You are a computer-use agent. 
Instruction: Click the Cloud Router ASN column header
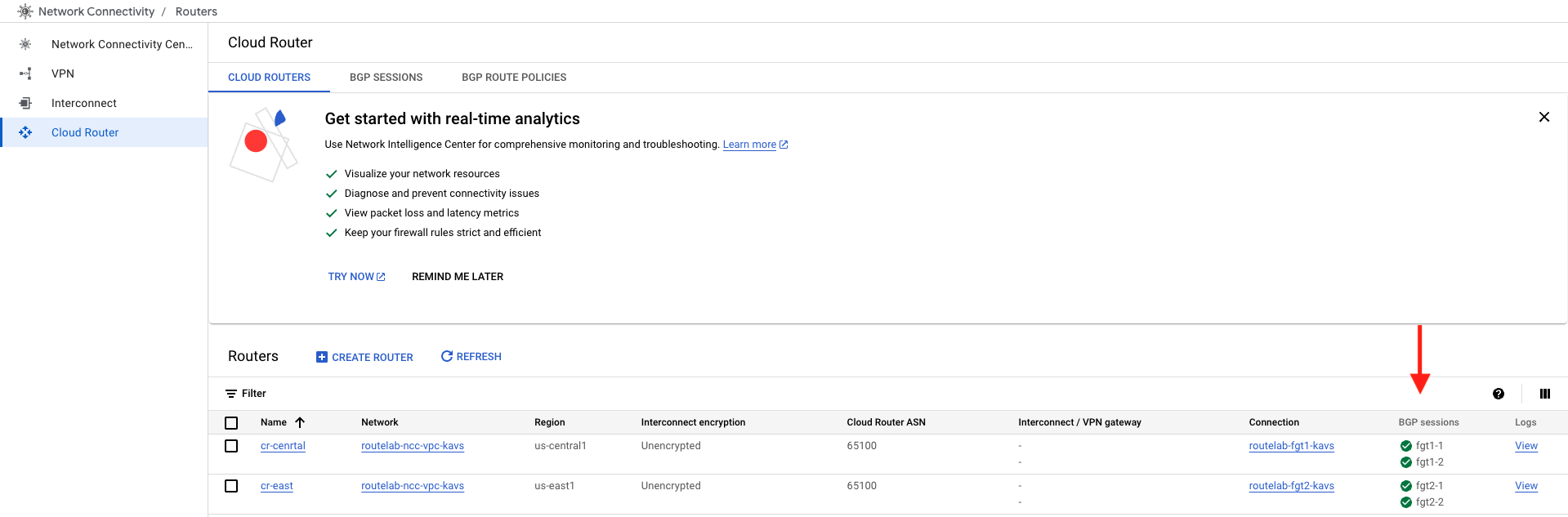[x=887, y=422]
